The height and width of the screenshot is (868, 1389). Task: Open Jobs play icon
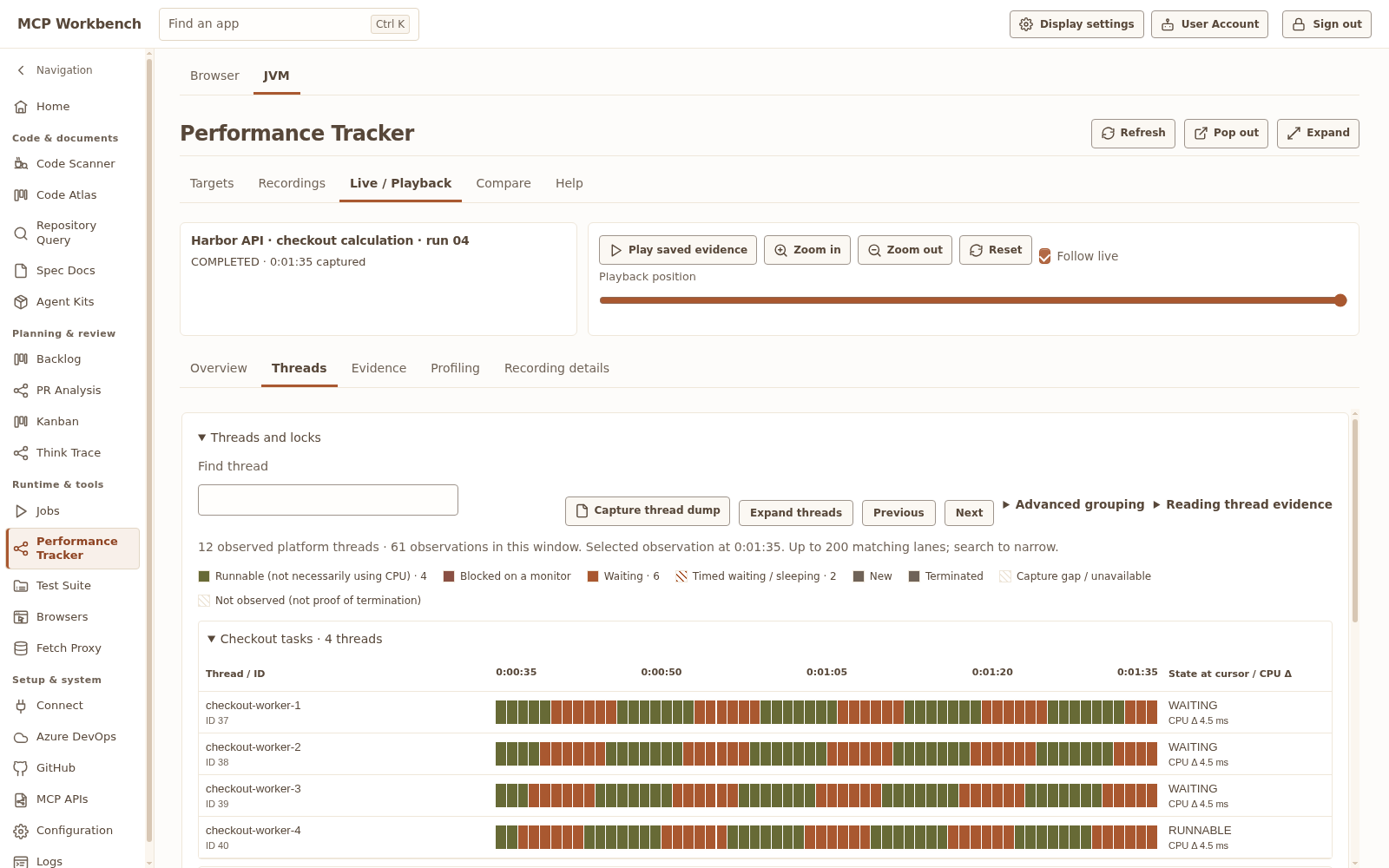pyautogui.click(x=21, y=511)
